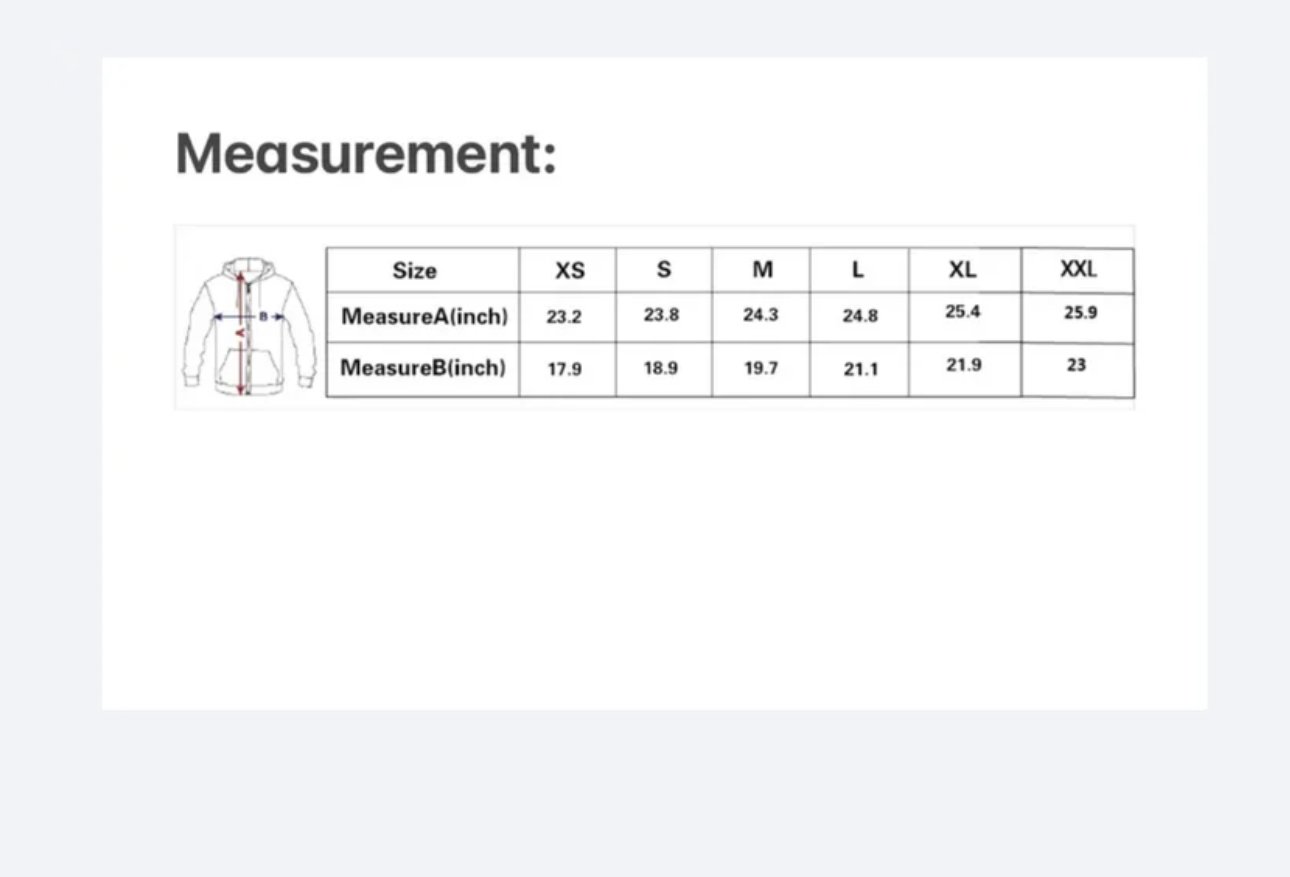The height and width of the screenshot is (877, 1290).
Task: Select the 23.2 value cell
Action: pyautogui.click(x=564, y=317)
